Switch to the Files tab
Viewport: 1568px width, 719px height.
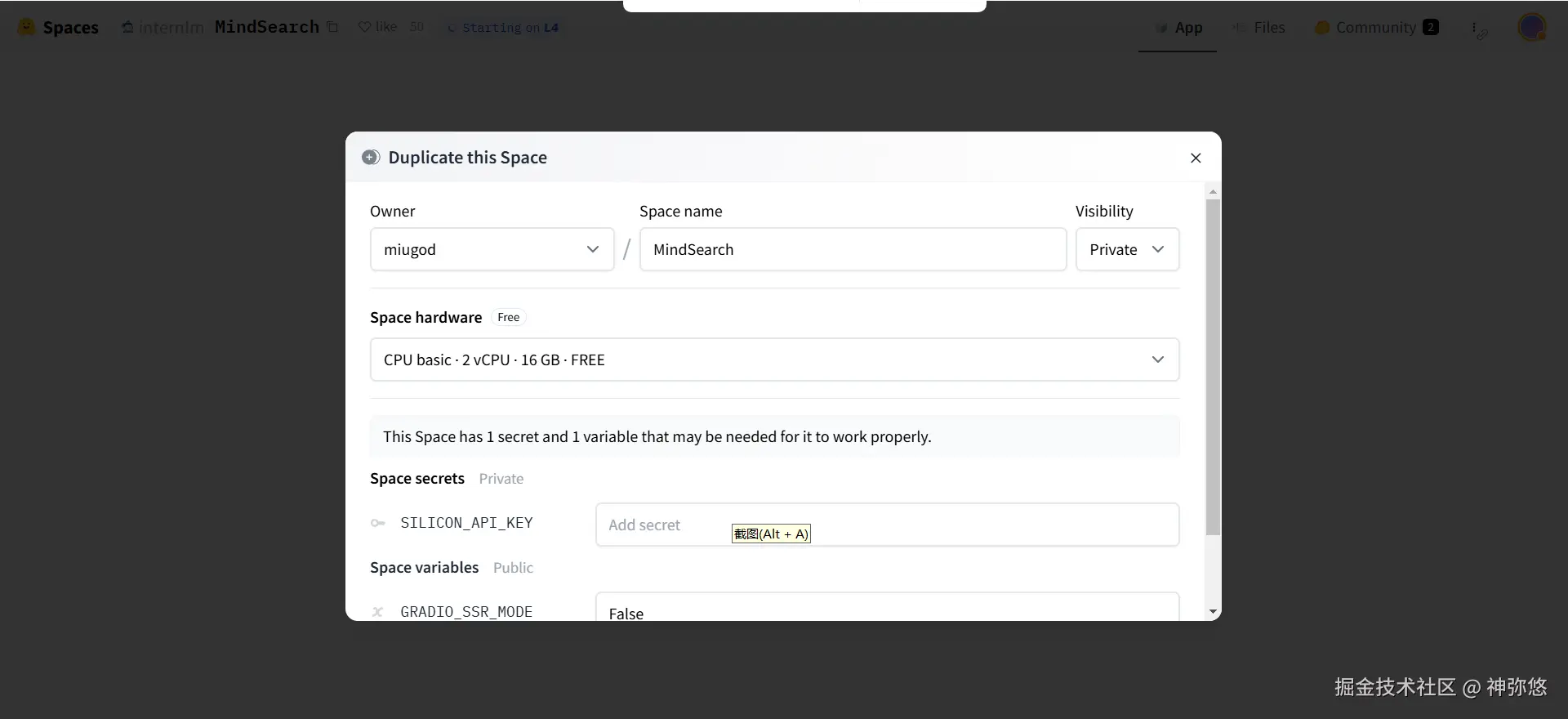click(x=1260, y=28)
